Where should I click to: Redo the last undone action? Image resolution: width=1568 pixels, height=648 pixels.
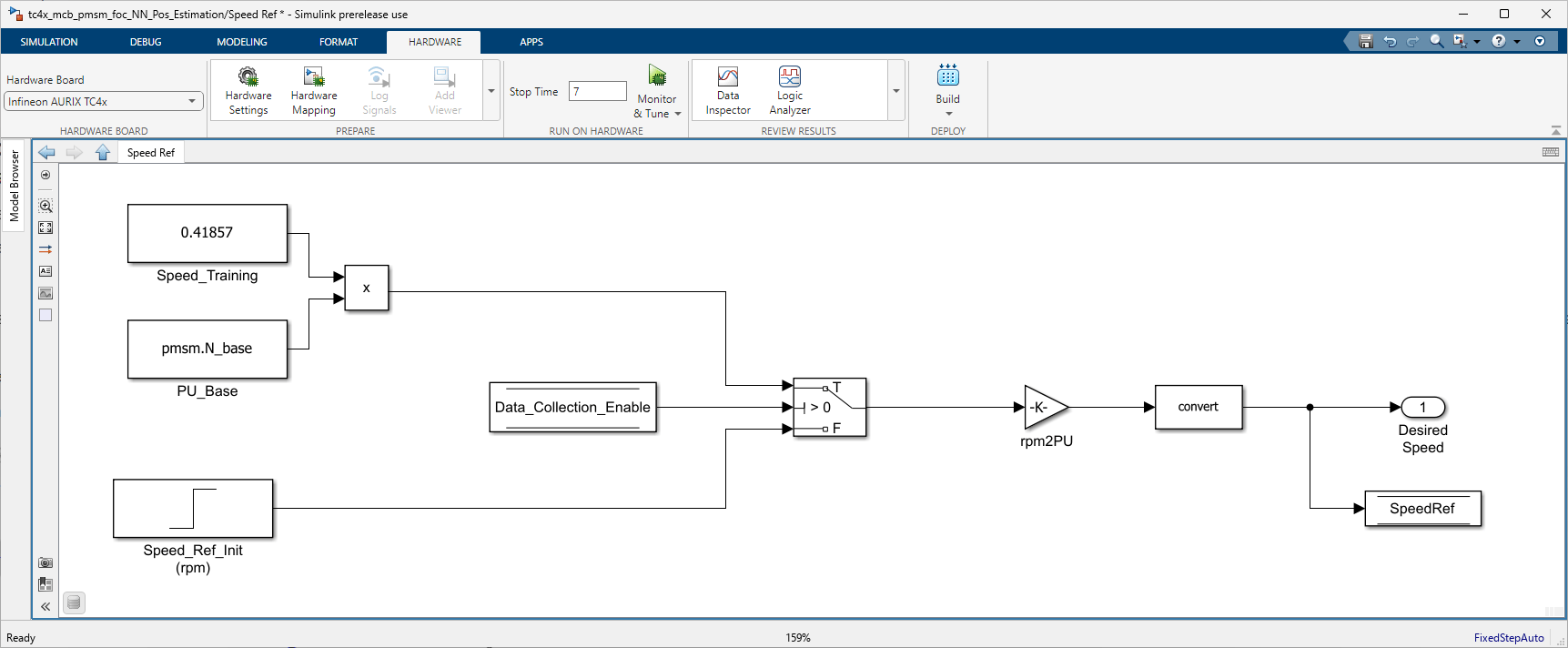click(1413, 41)
